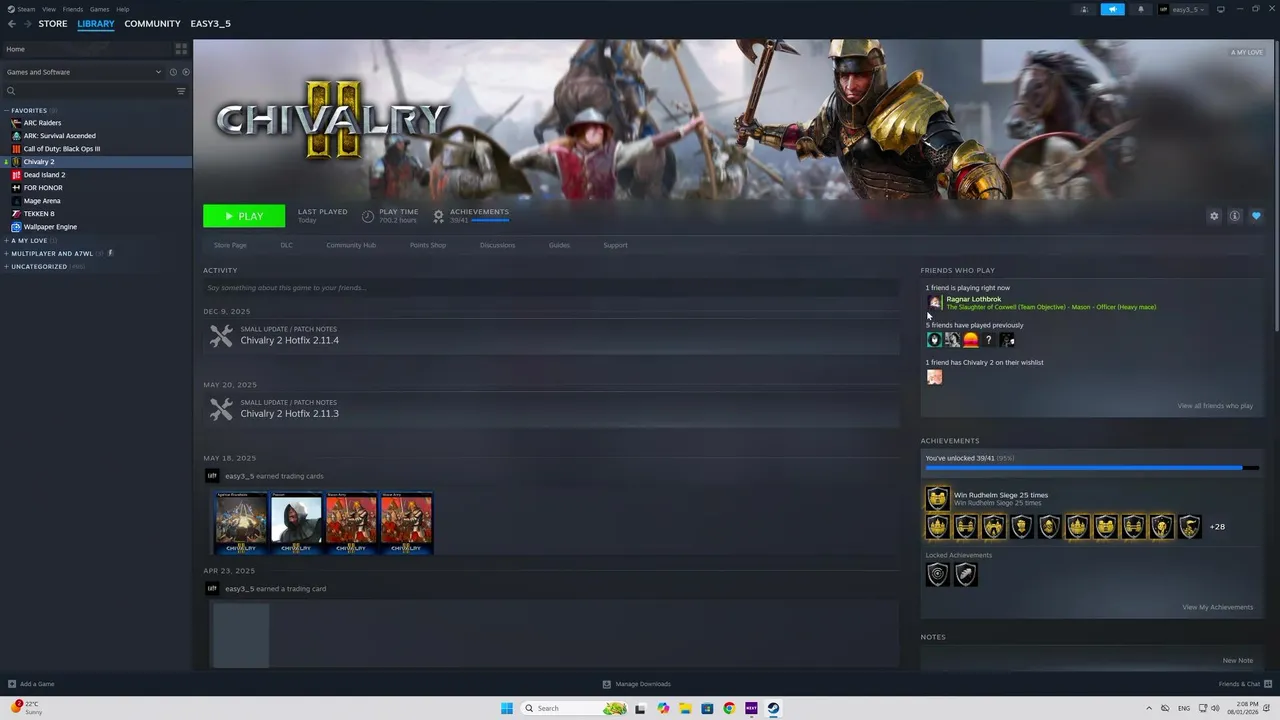The height and width of the screenshot is (720, 1280).
Task: Open the Friends menu
Action: (73, 9)
